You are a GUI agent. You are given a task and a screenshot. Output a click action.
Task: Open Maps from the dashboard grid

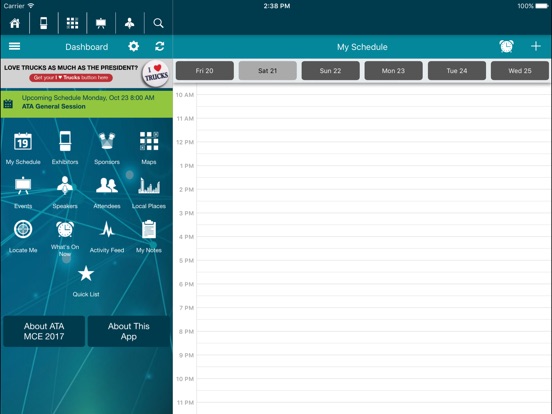149,142
